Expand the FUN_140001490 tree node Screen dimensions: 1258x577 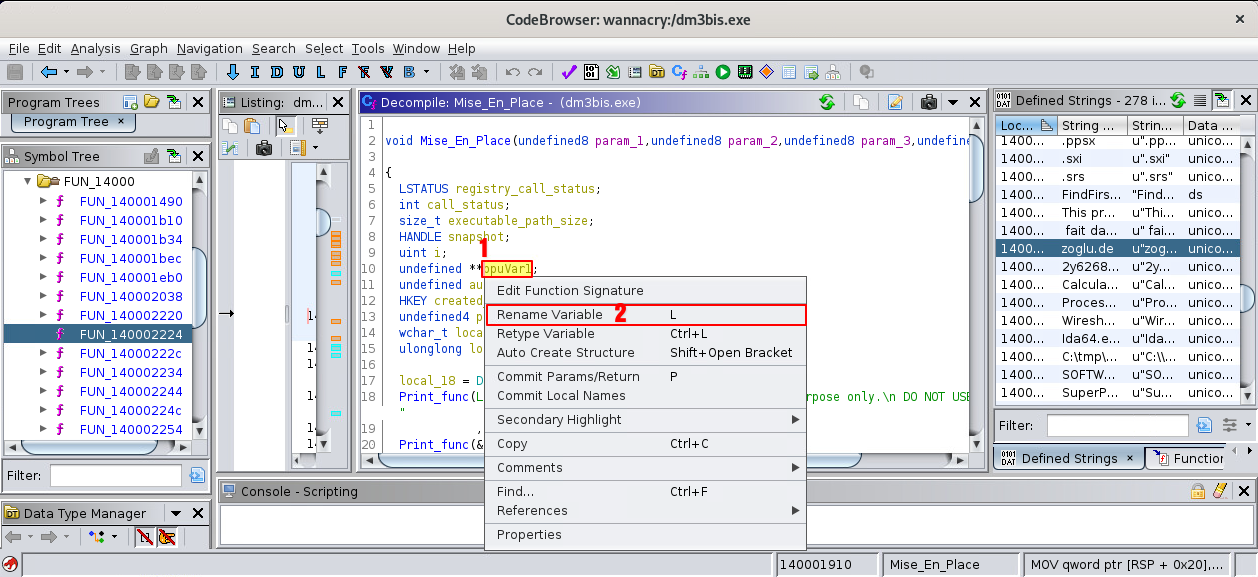point(43,201)
